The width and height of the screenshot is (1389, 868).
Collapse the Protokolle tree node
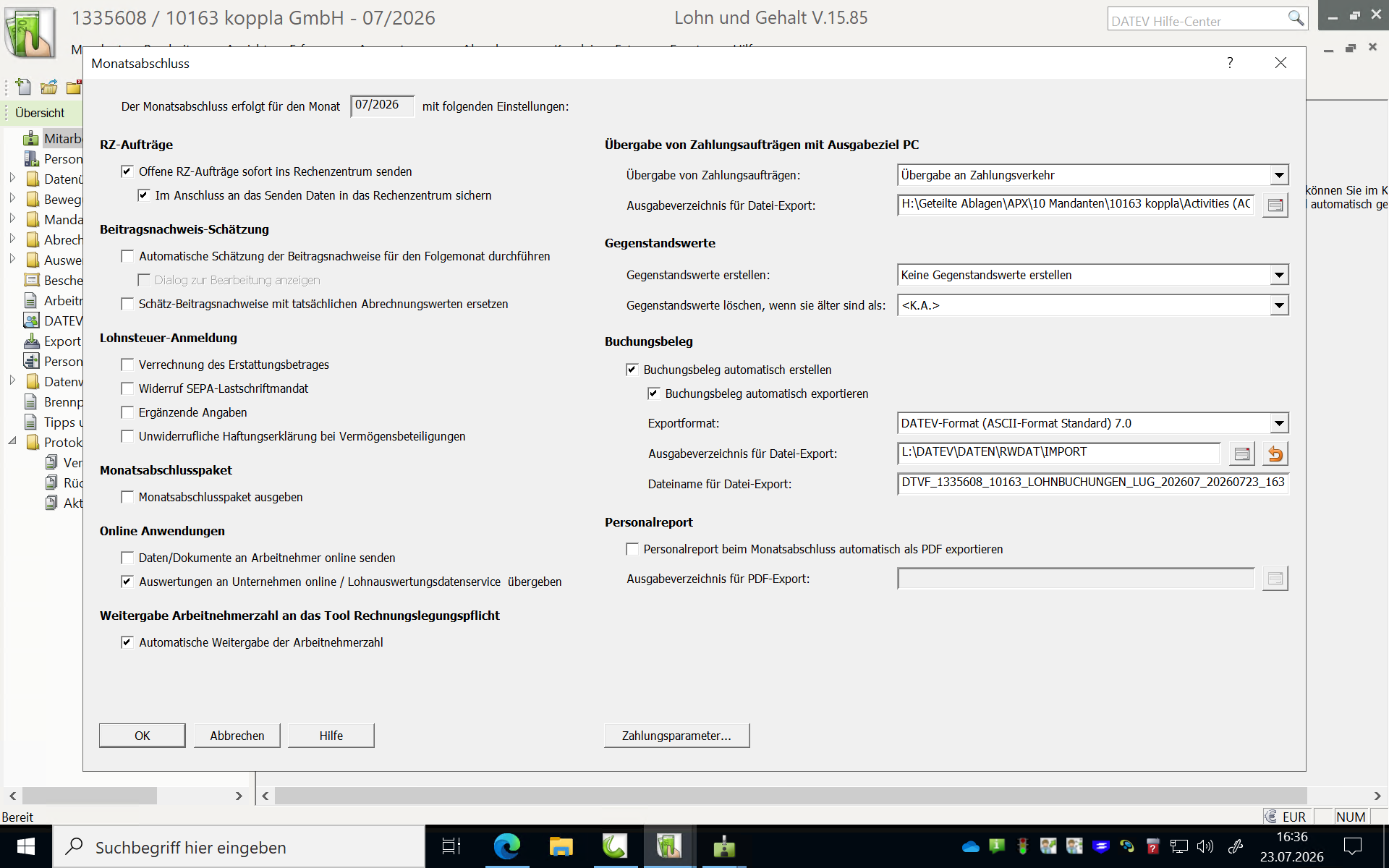click(x=12, y=441)
